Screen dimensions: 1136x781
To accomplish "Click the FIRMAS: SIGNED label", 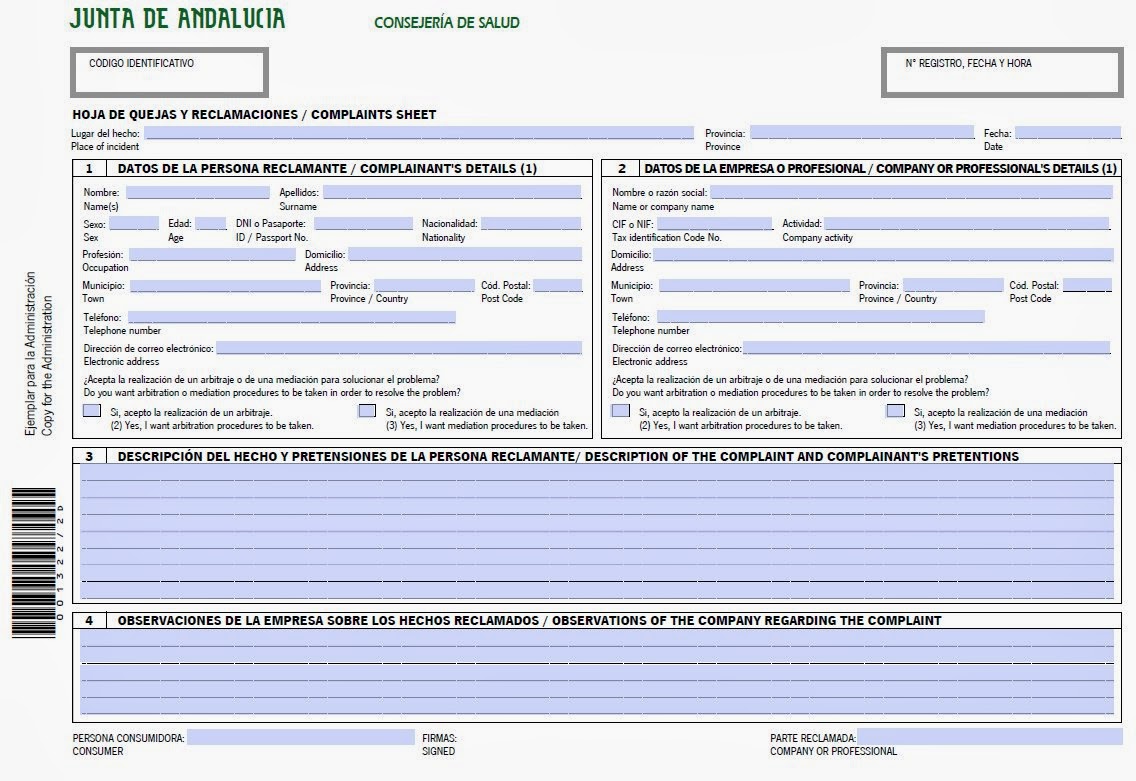I will point(439,745).
